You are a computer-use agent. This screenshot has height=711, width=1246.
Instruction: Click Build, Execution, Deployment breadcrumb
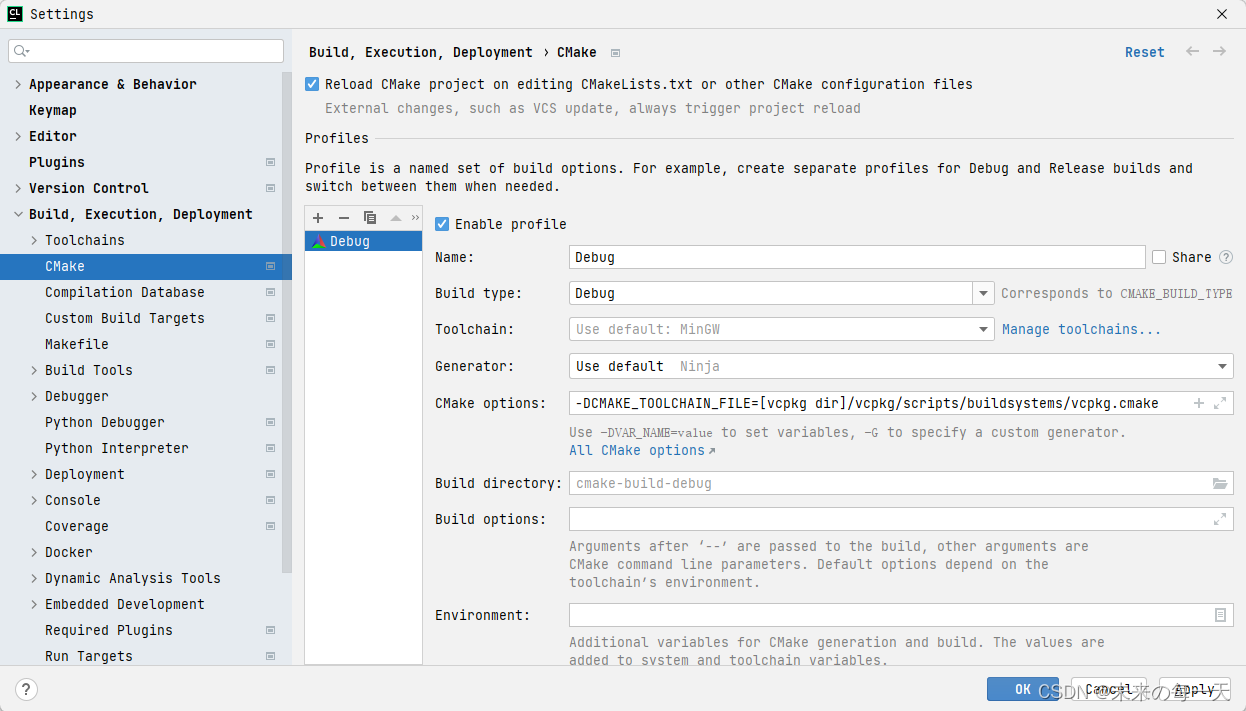(420, 52)
